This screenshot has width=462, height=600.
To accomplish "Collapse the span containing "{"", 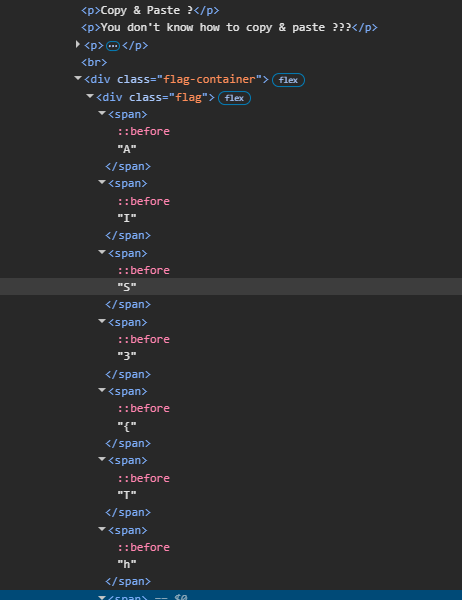I will coord(102,390).
